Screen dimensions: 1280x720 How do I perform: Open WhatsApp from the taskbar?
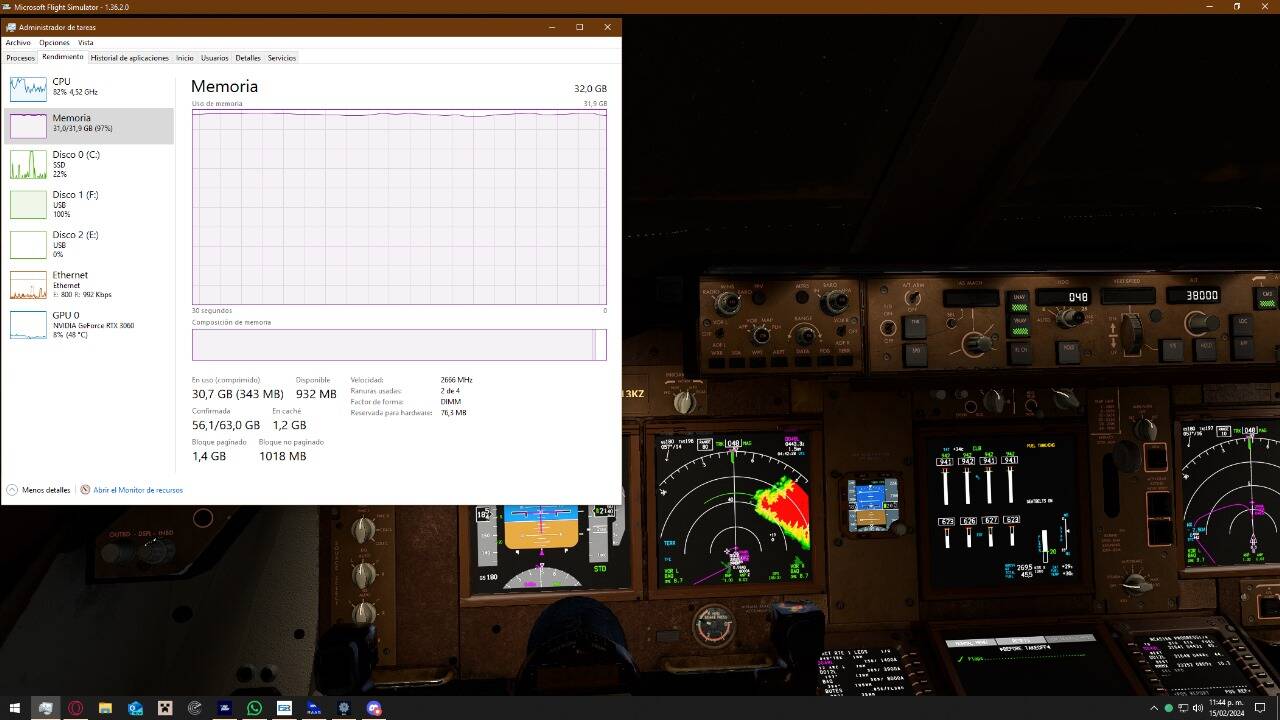tap(254, 708)
